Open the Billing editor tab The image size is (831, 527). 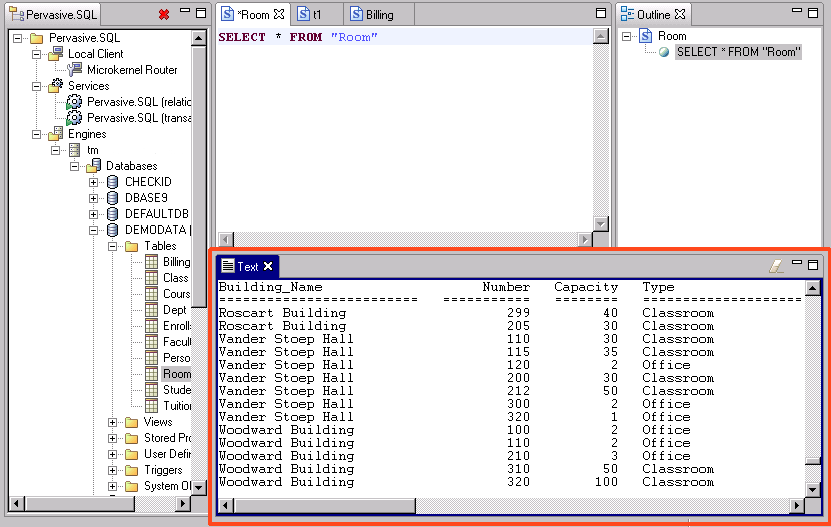(378, 15)
